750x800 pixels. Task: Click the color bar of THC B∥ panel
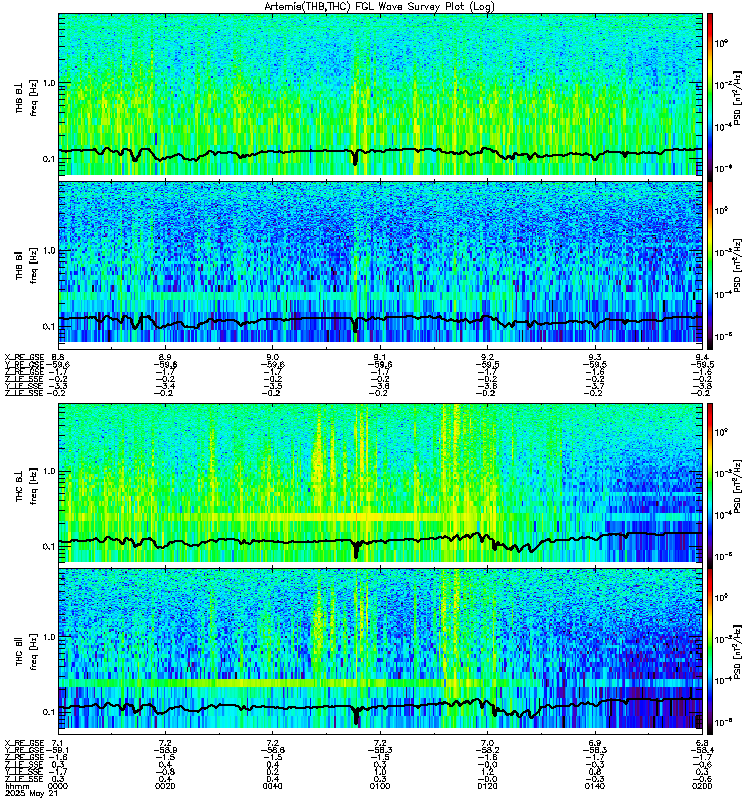pyautogui.click(x=710, y=651)
